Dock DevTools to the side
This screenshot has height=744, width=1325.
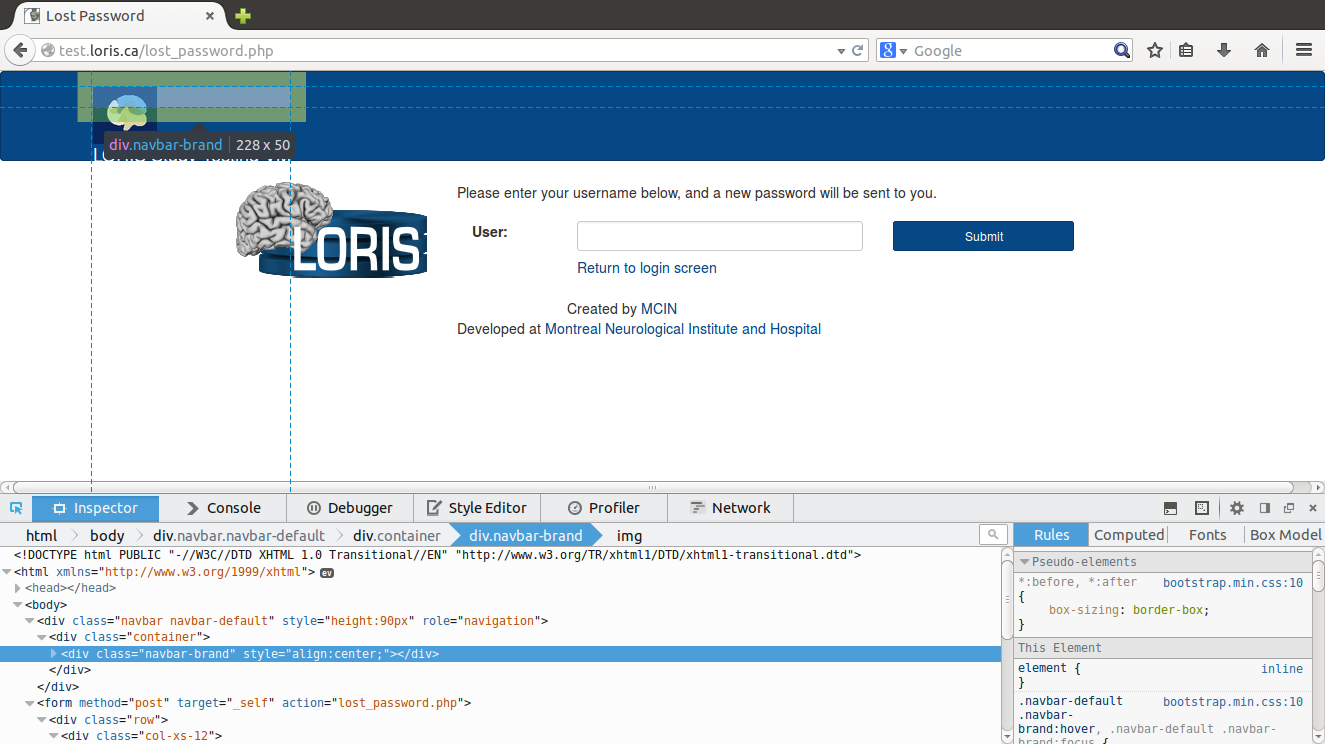coord(1264,508)
